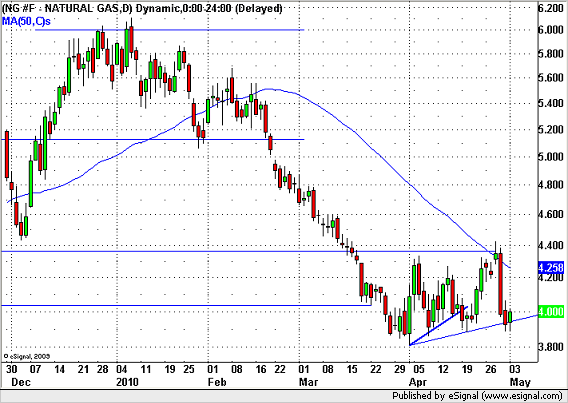568x403 pixels.
Task: Click the 4.400 price axis label
Action: click(551, 246)
